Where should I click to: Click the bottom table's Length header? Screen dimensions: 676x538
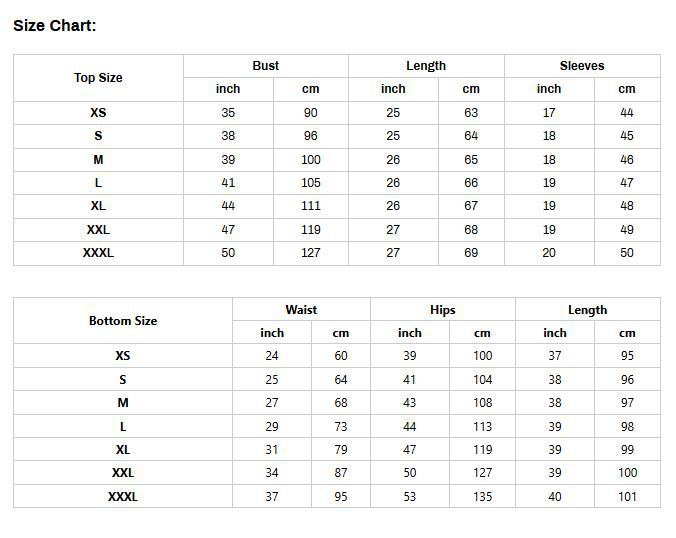point(588,310)
